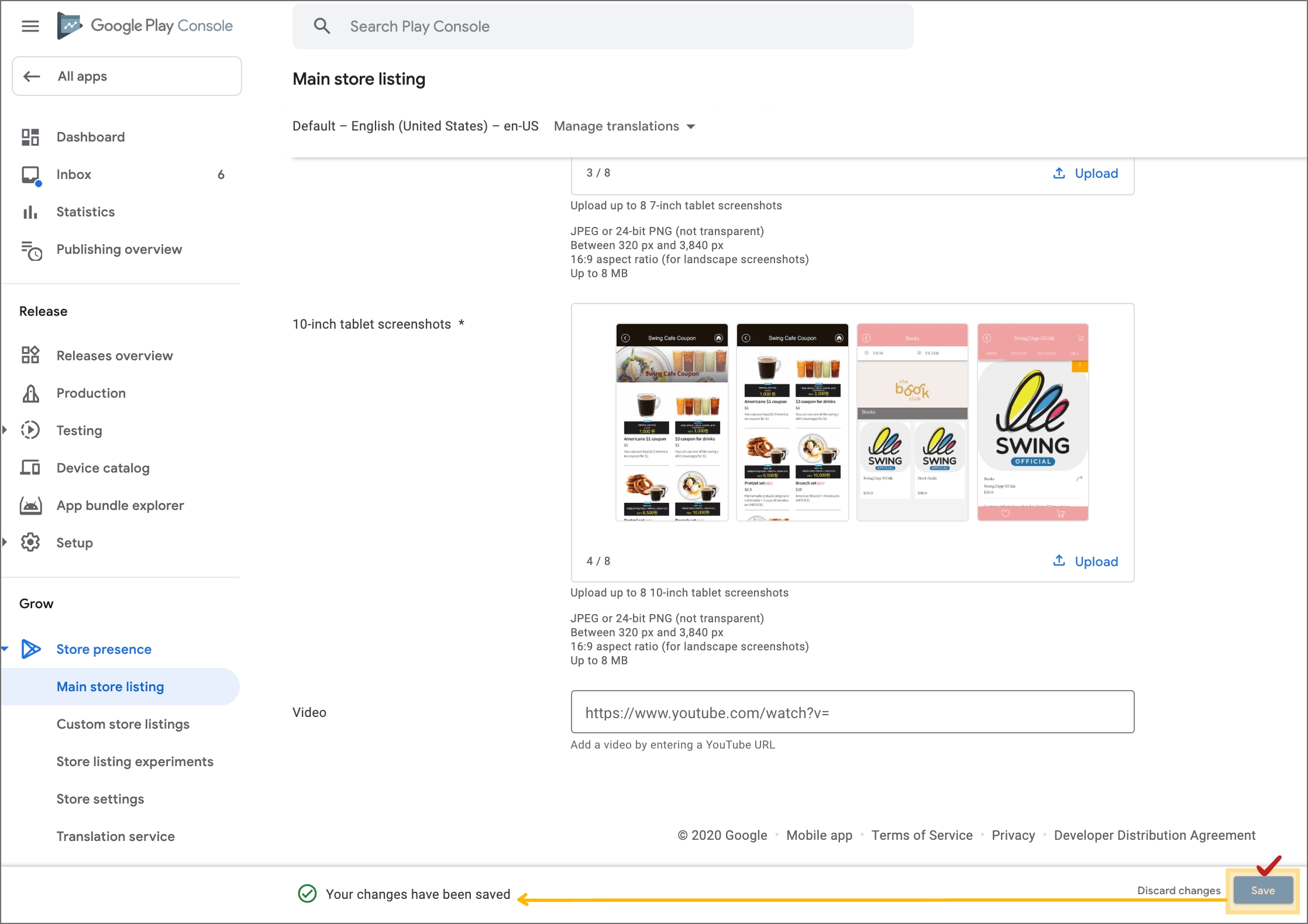Screen dimensions: 1308x924
Task: Click the Store presence play icon
Action: pyautogui.click(x=31, y=649)
